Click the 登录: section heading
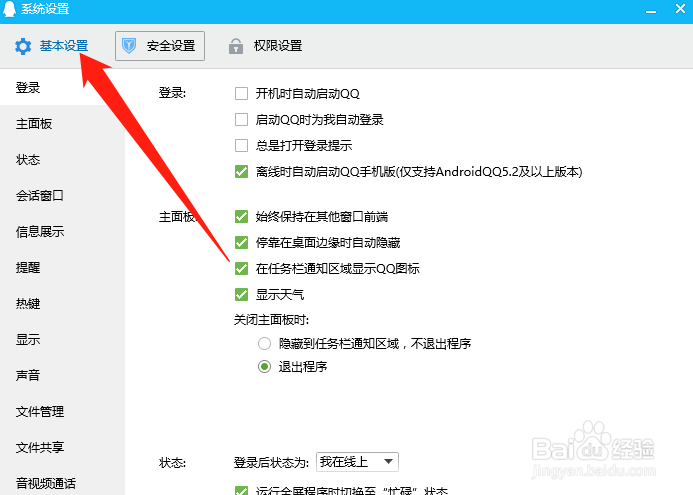Viewport: 693px width, 495px height. coord(172,93)
